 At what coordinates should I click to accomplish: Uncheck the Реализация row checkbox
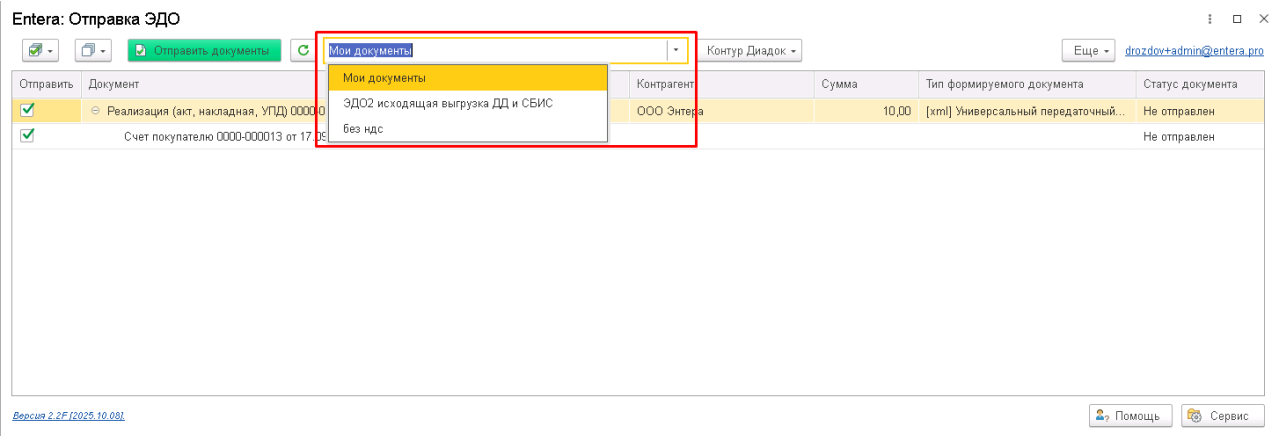(x=27, y=110)
